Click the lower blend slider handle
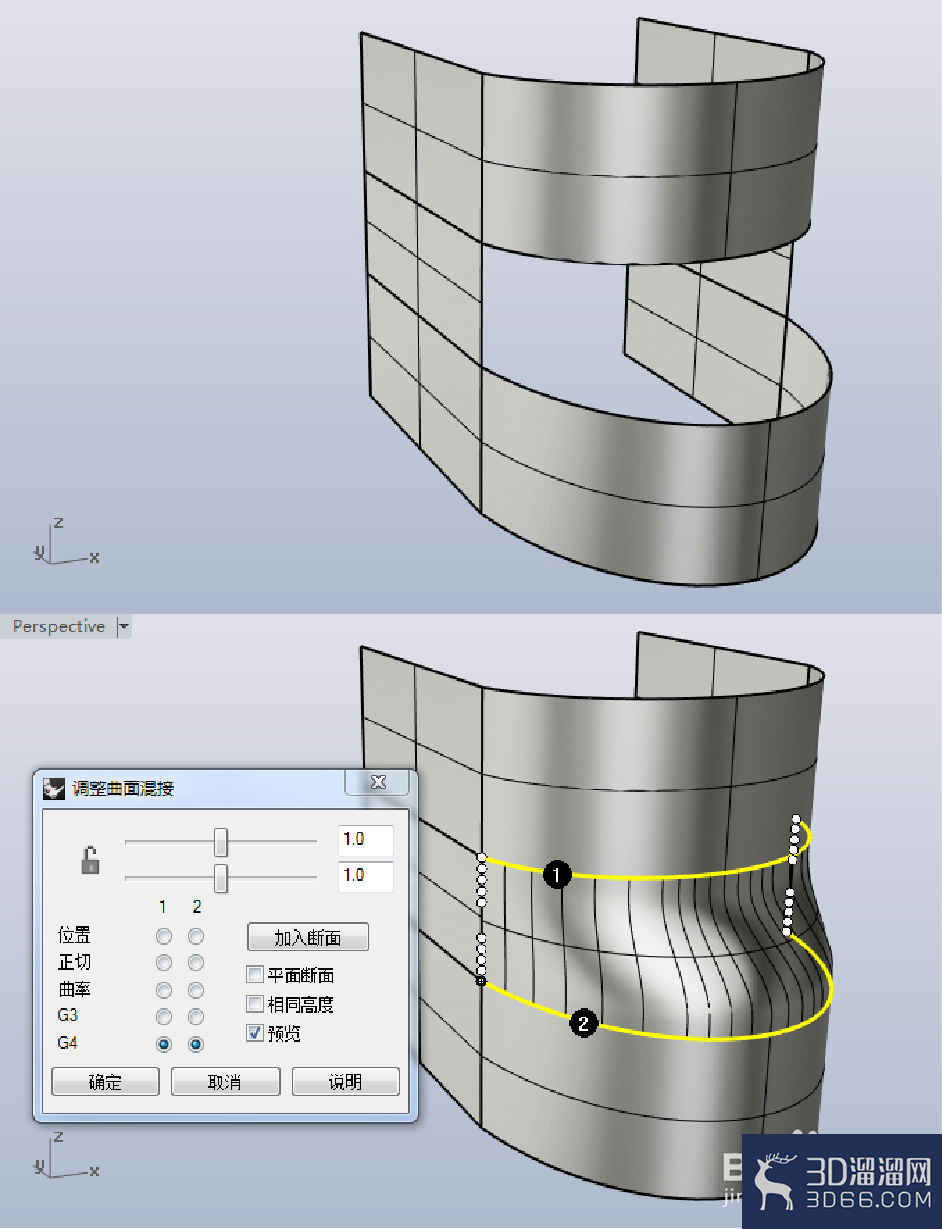Screen dimensions: 942x1229 pos(221,878)
